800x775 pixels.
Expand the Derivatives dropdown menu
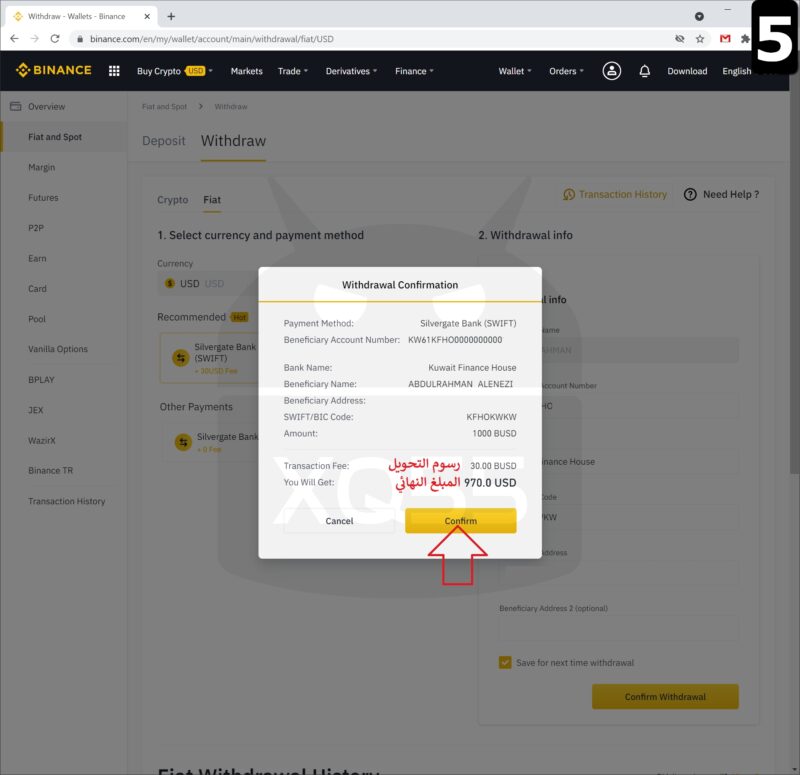click(352, 71)
